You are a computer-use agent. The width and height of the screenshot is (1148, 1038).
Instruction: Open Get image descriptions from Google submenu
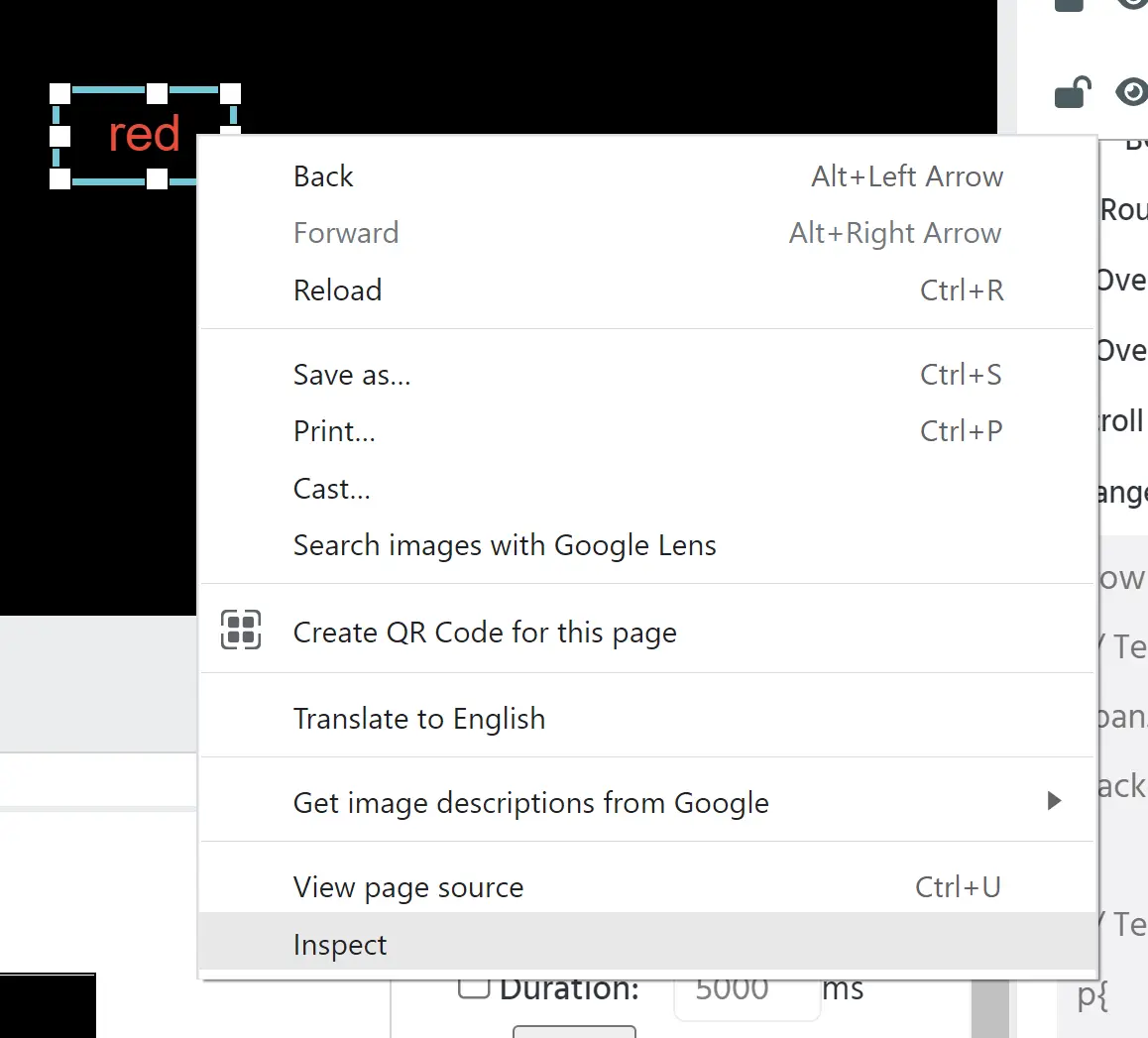pos(530,802)
